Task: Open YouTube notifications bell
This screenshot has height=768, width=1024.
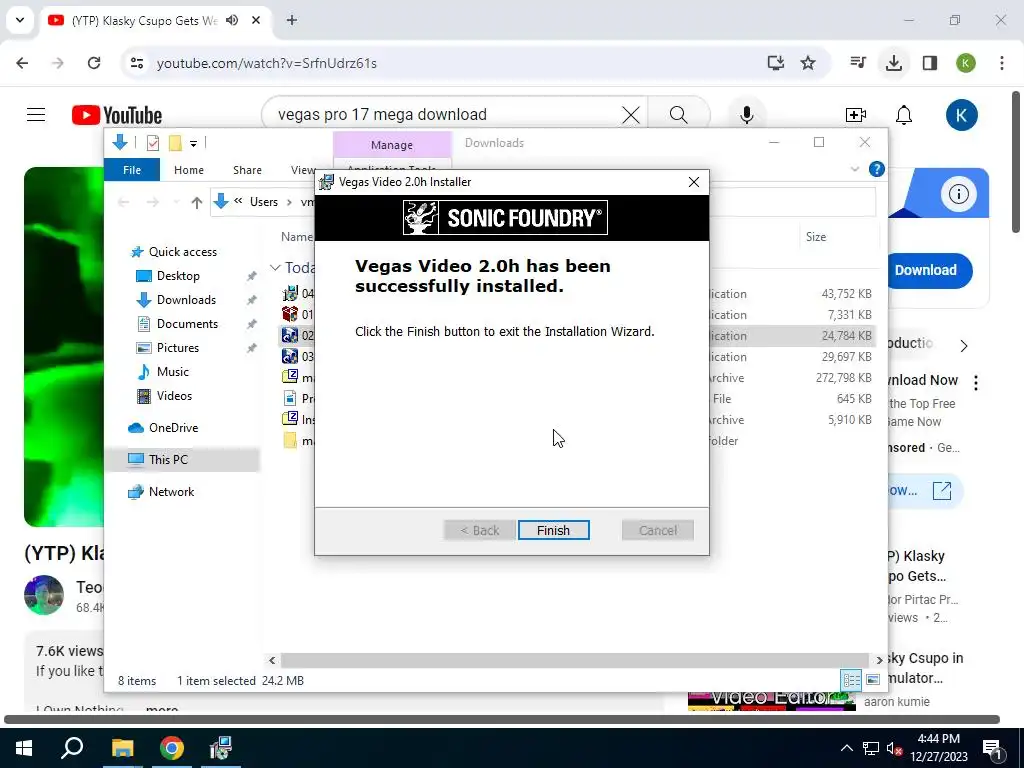Action: [x=904, y=115]
